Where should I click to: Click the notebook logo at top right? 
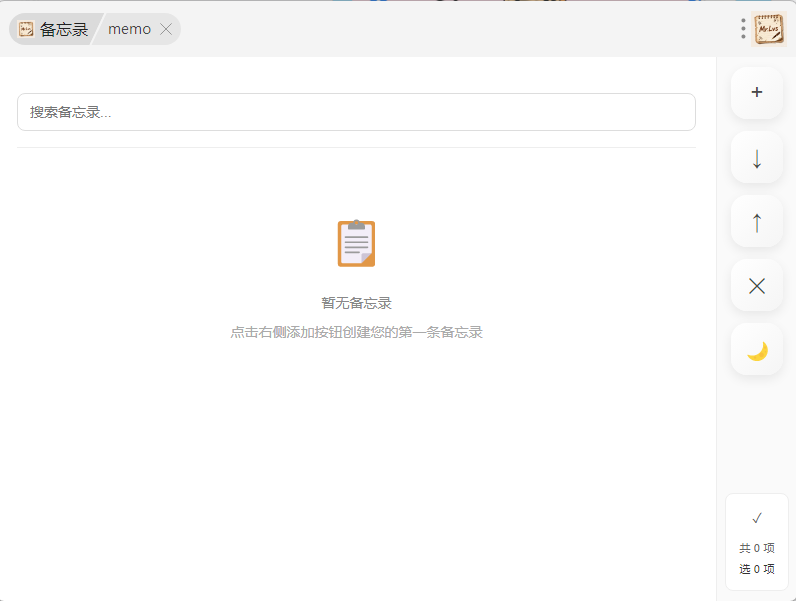(x=769, y=29)
